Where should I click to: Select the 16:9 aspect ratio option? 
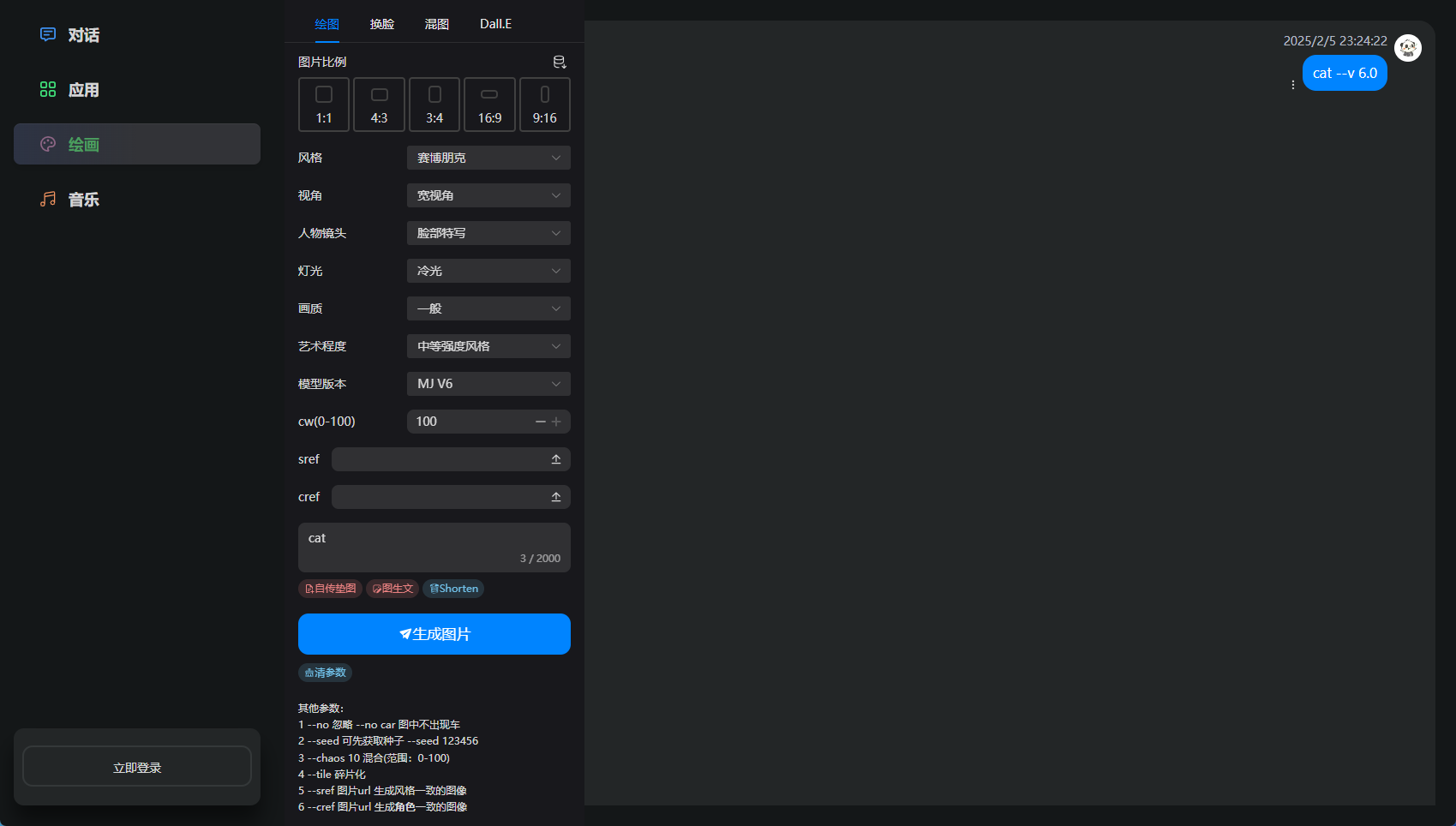click(x=489, y=105)
